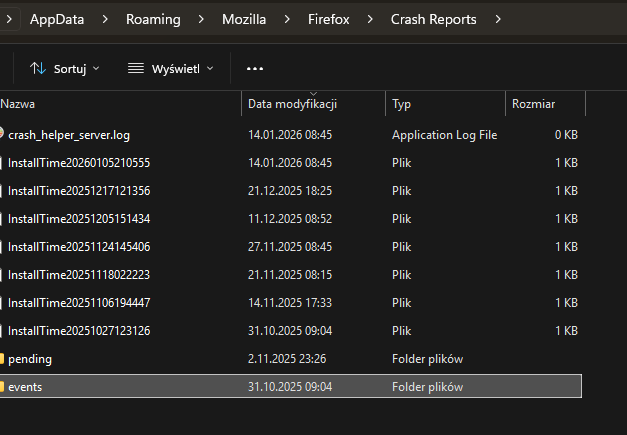Click the Rozmiar column header
Image resolution: width=627 pixels, height=435 pixels.
point(533,104)
